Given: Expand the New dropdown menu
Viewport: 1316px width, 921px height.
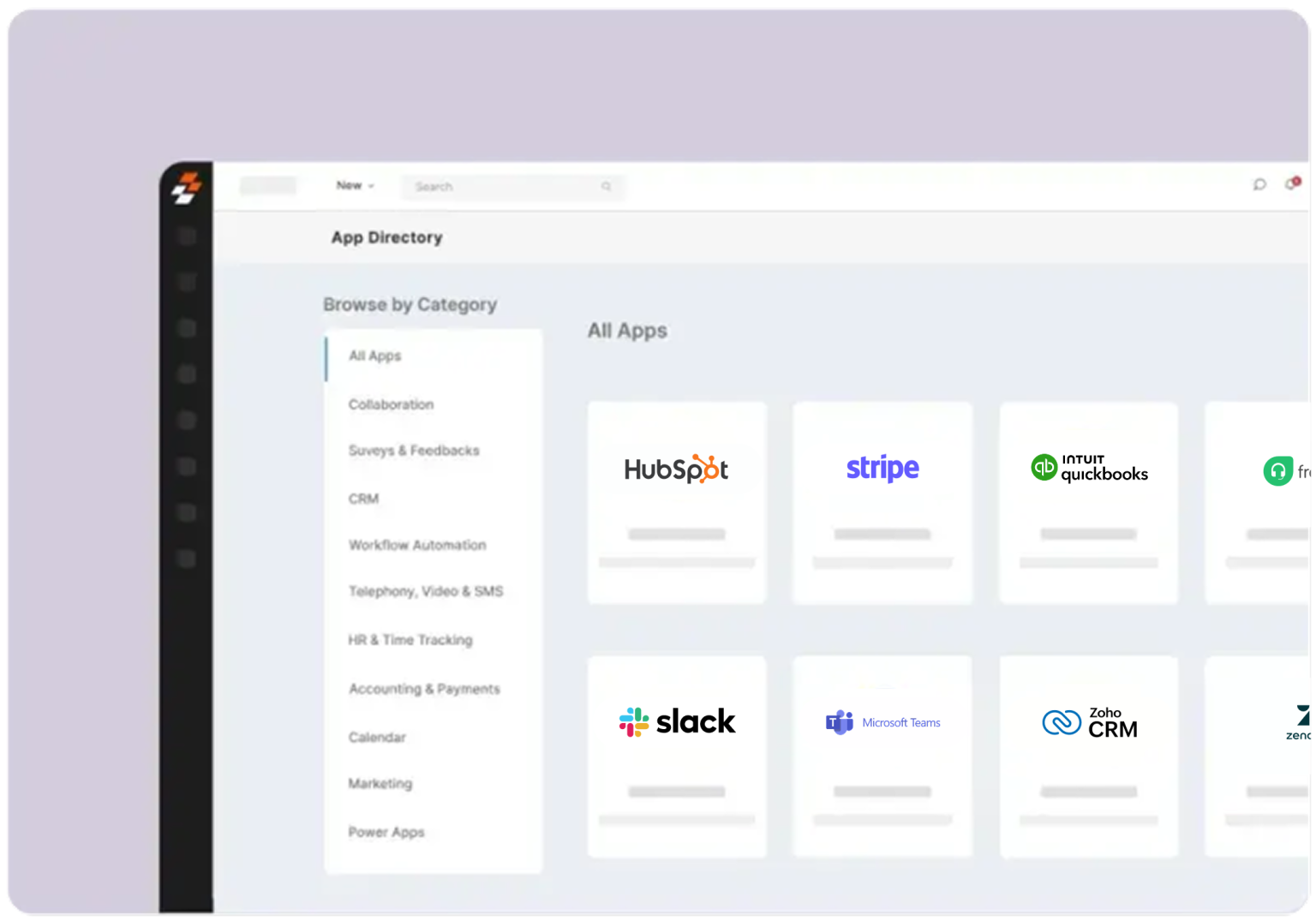Looking at the screenshot, I should pyautogui.click(x=355, y=186).
